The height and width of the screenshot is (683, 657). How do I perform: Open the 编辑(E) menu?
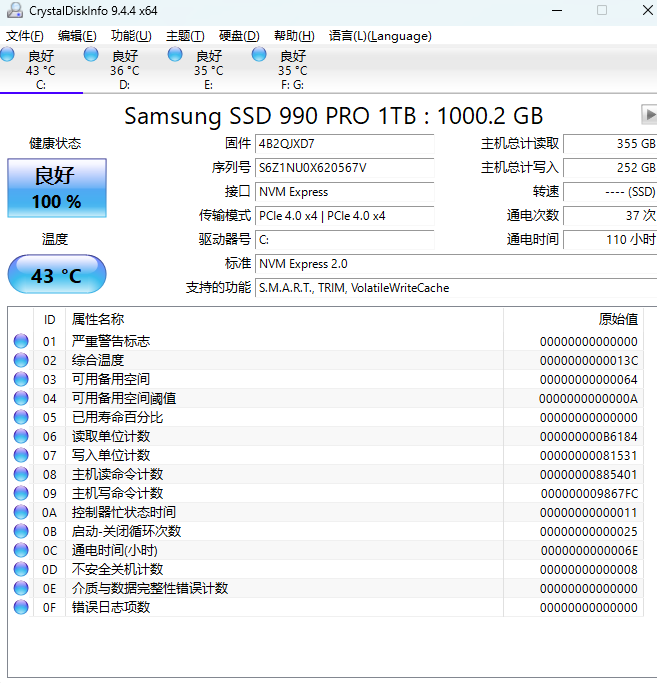[x=77, y=36]
